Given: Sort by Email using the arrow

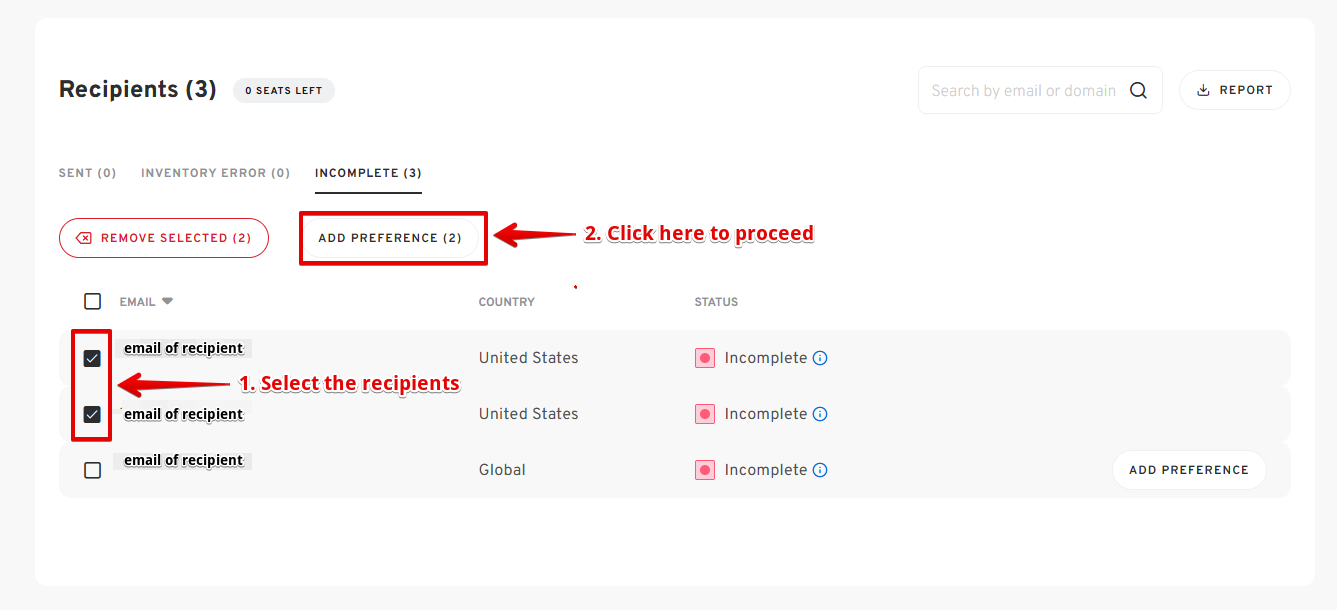Looking at the screenshot, I should click(168, 301).
